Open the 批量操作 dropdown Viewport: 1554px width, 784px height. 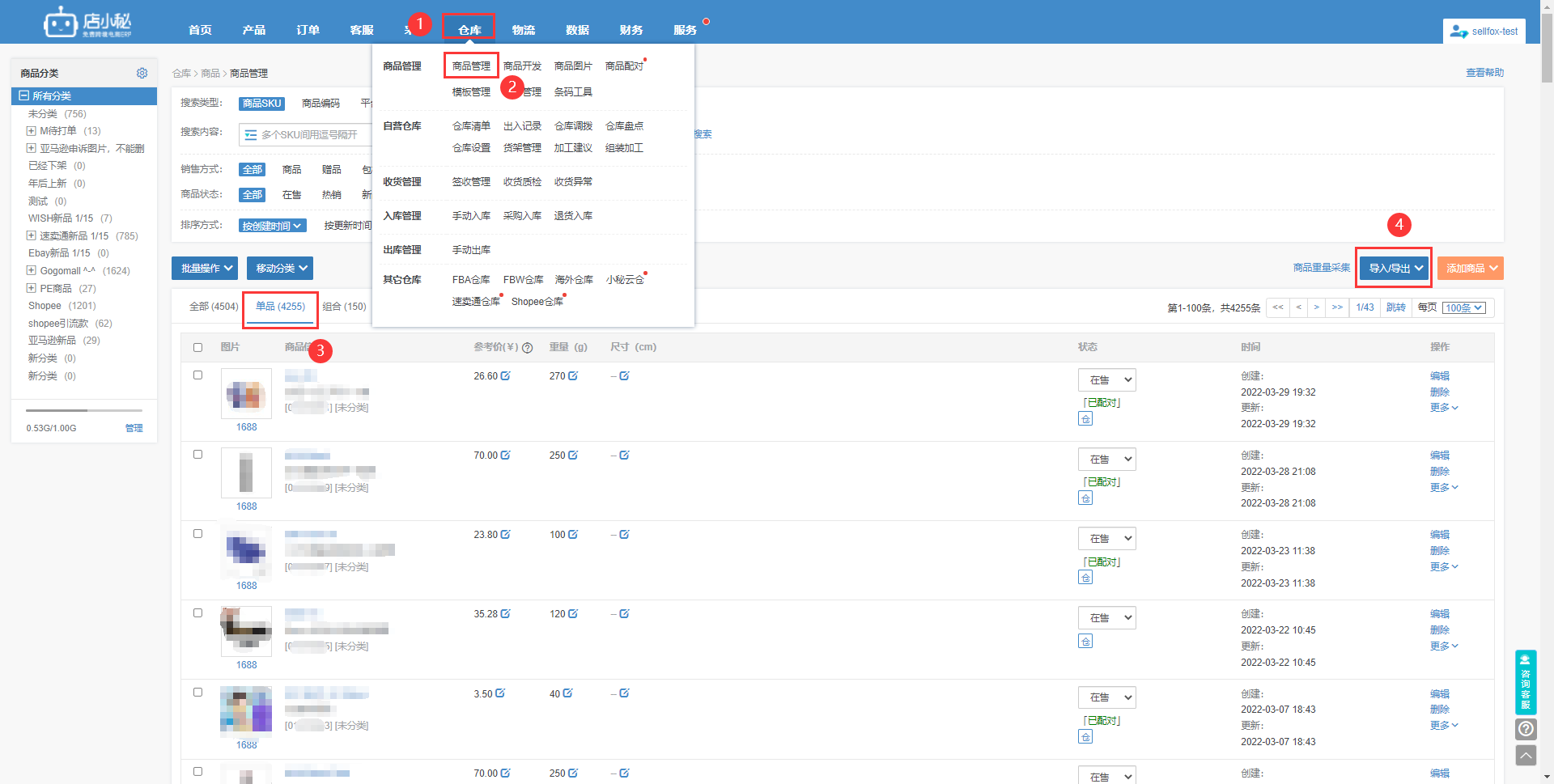[204, 269]
